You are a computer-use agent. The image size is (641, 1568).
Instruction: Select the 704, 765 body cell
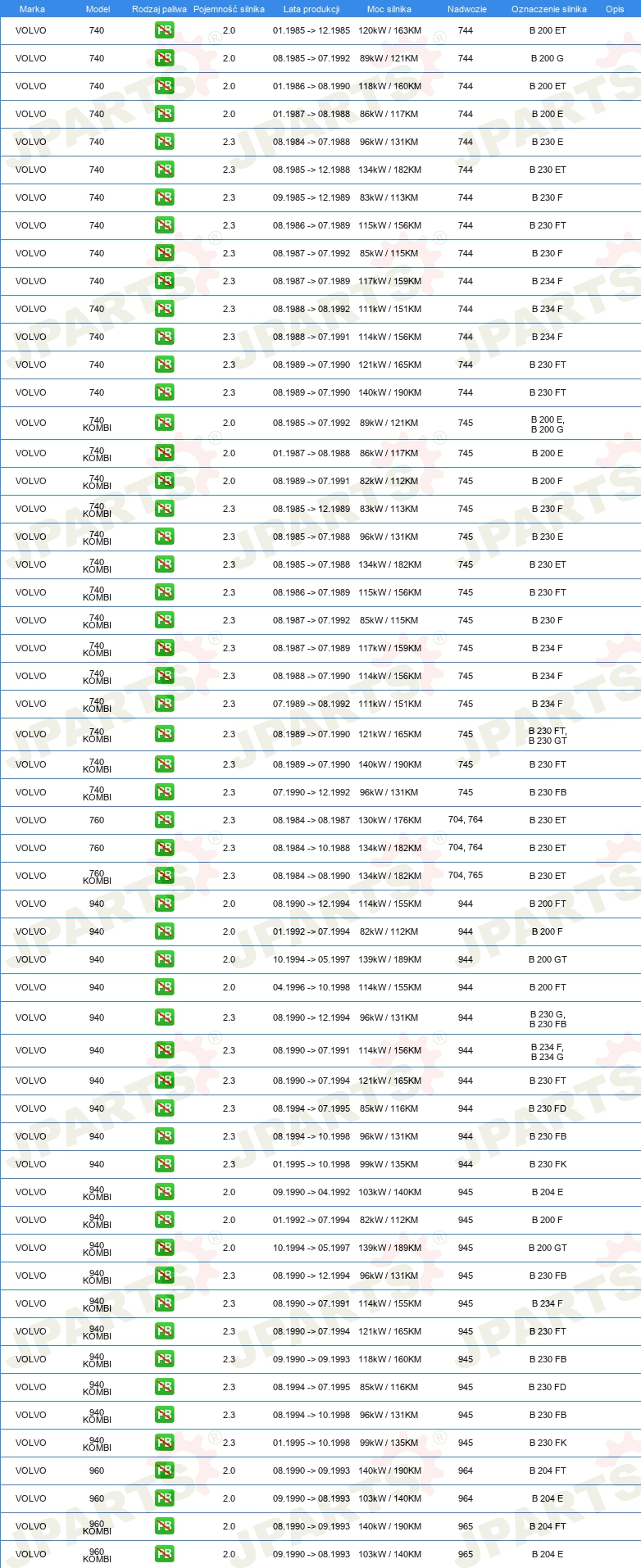pyautogui.click(x=466, y=875)
